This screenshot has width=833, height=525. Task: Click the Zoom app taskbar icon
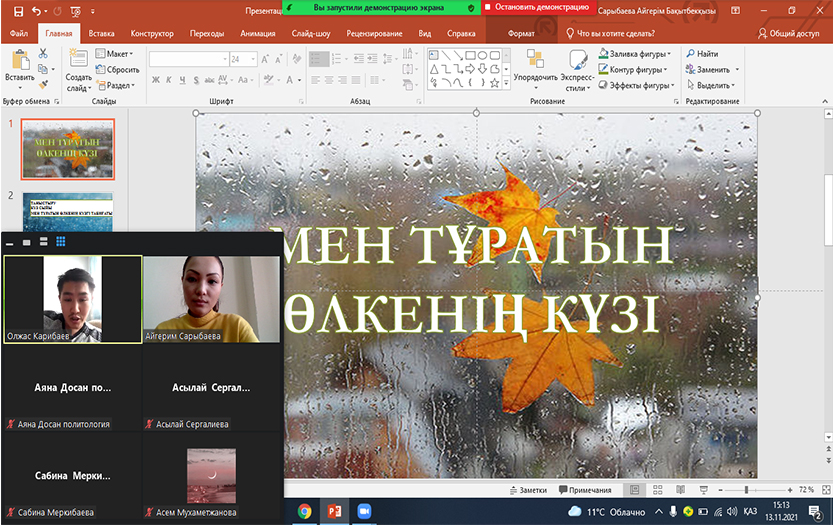click(x=363, y=511)
